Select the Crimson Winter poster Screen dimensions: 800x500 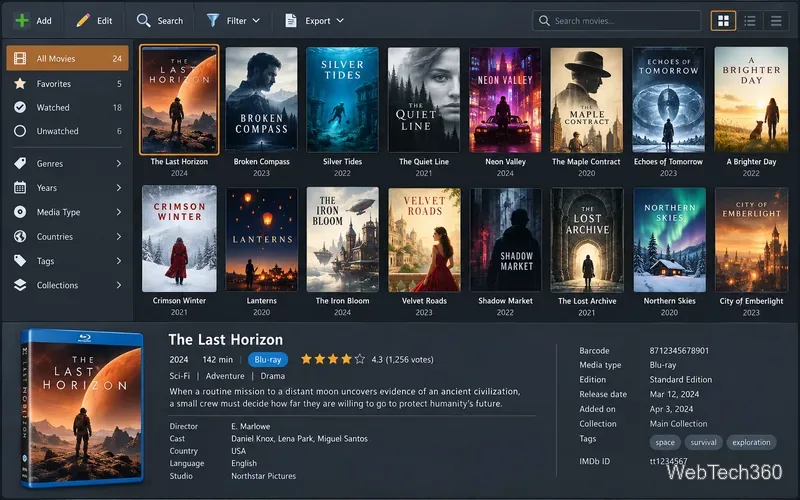tap(179, 239)
